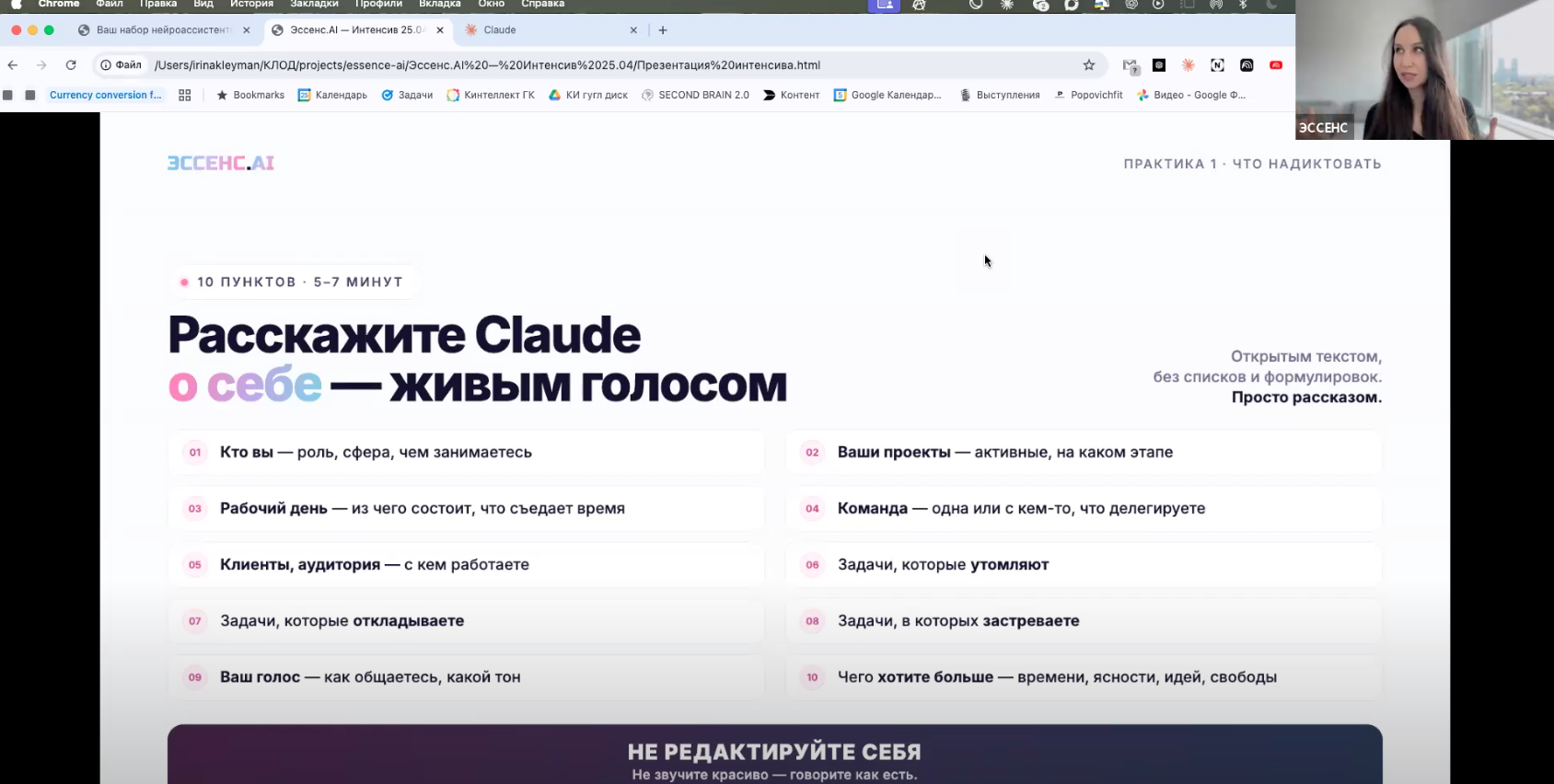The width and height of the screenshot is (1554, 784).
Task: Click the 'НЕ РЕДАКТИРУЙТЕ СЕБЯ' banner heading
Action: [774, 752]
